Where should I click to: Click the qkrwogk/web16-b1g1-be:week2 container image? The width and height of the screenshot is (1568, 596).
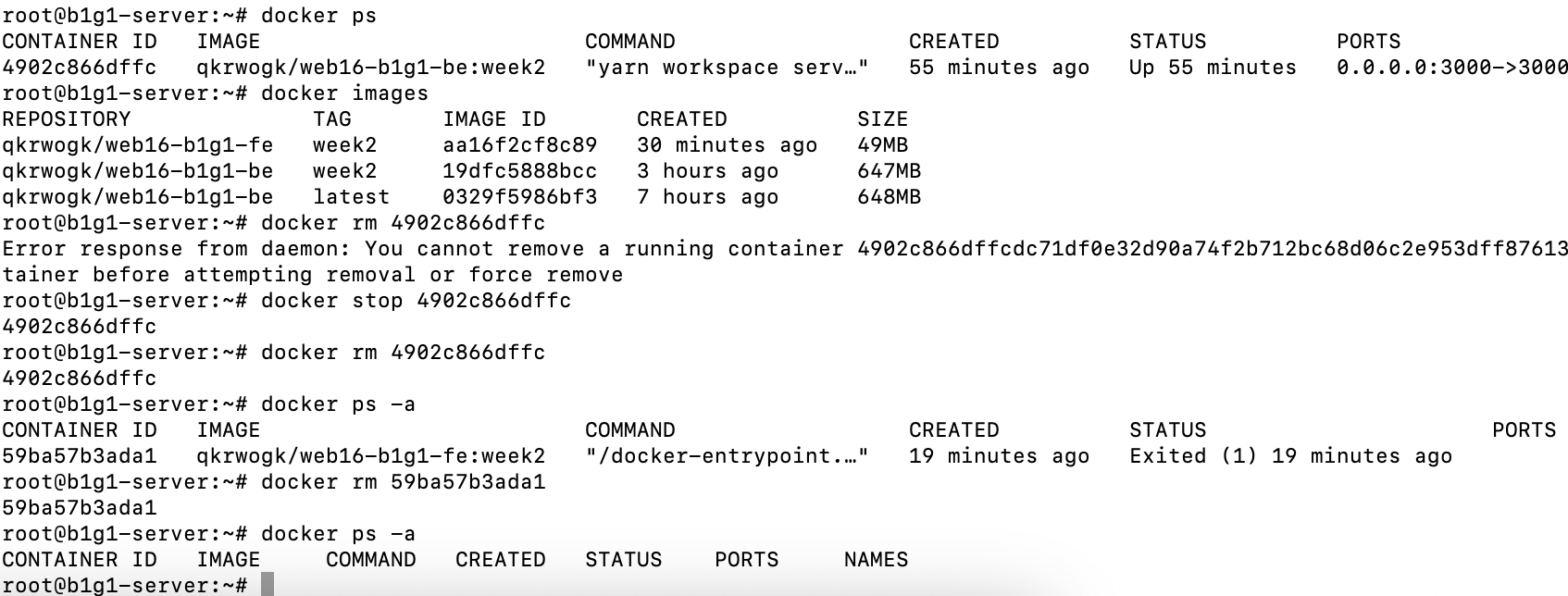coord(371,68)
